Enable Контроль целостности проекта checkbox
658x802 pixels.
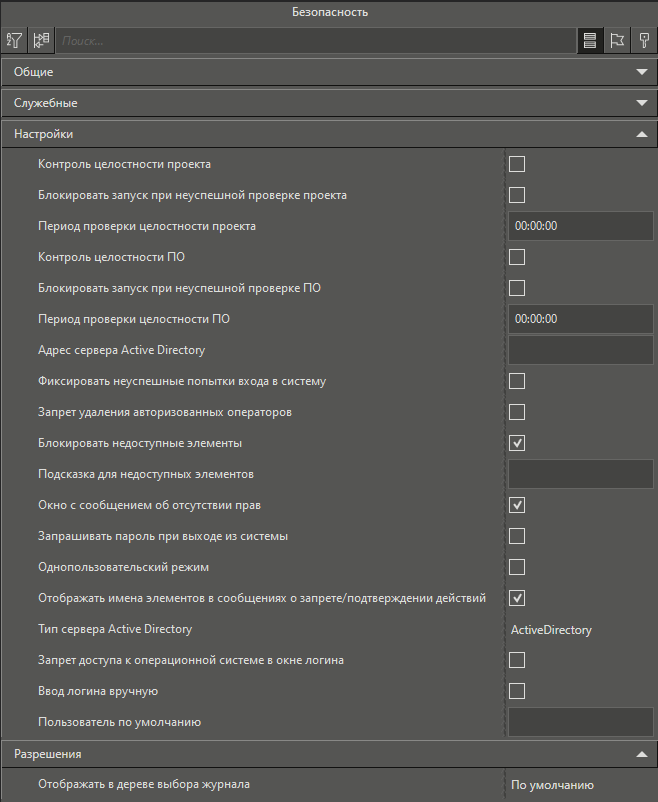tap(517, 164)
